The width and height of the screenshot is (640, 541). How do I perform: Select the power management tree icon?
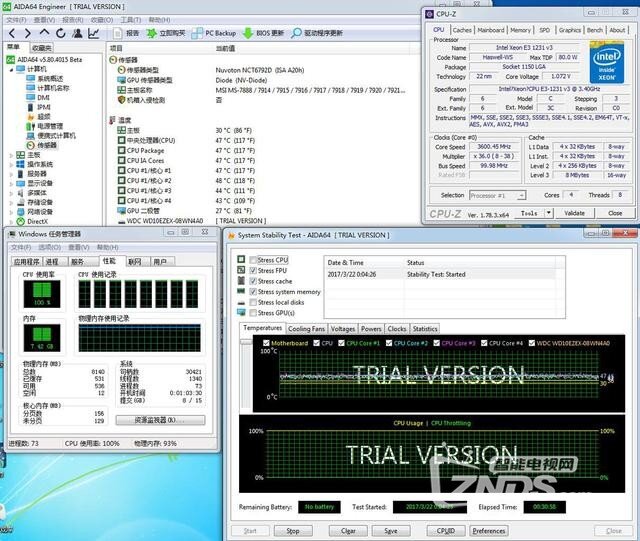pos(31,126)
